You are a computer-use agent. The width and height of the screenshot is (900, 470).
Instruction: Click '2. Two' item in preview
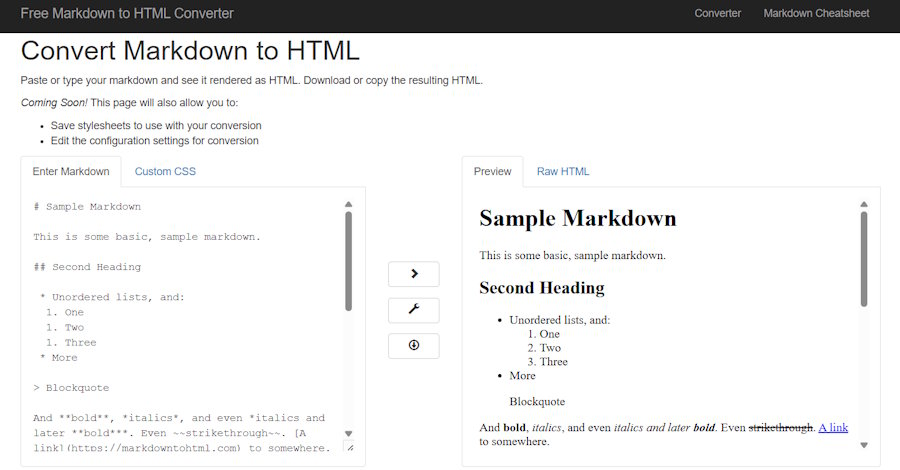coord(544,348)
